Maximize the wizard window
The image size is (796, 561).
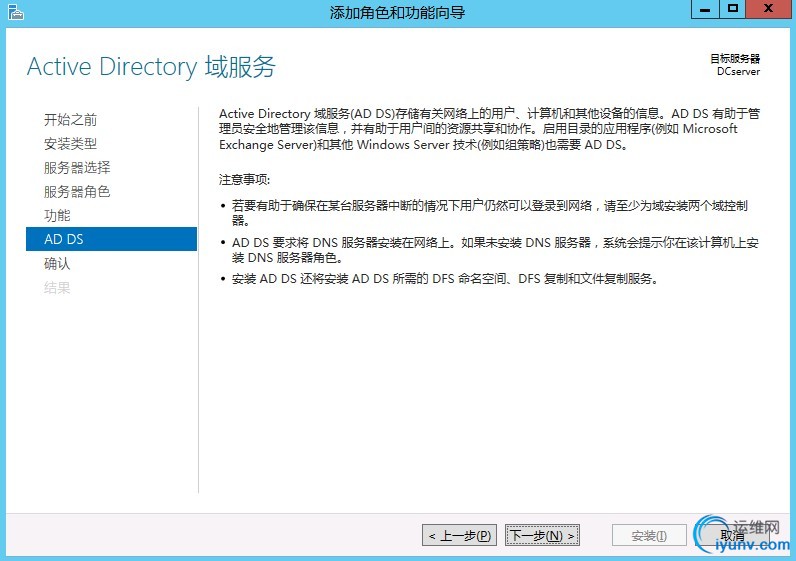point(733,9)
